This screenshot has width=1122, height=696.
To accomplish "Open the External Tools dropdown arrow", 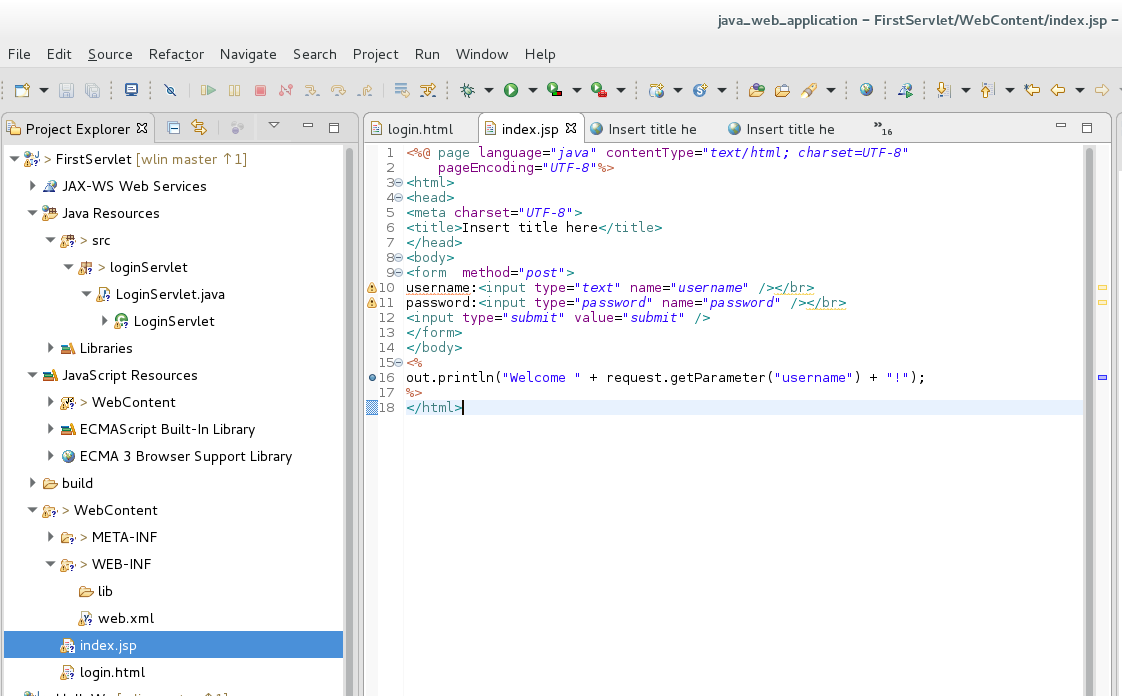I will coord(620,90).
